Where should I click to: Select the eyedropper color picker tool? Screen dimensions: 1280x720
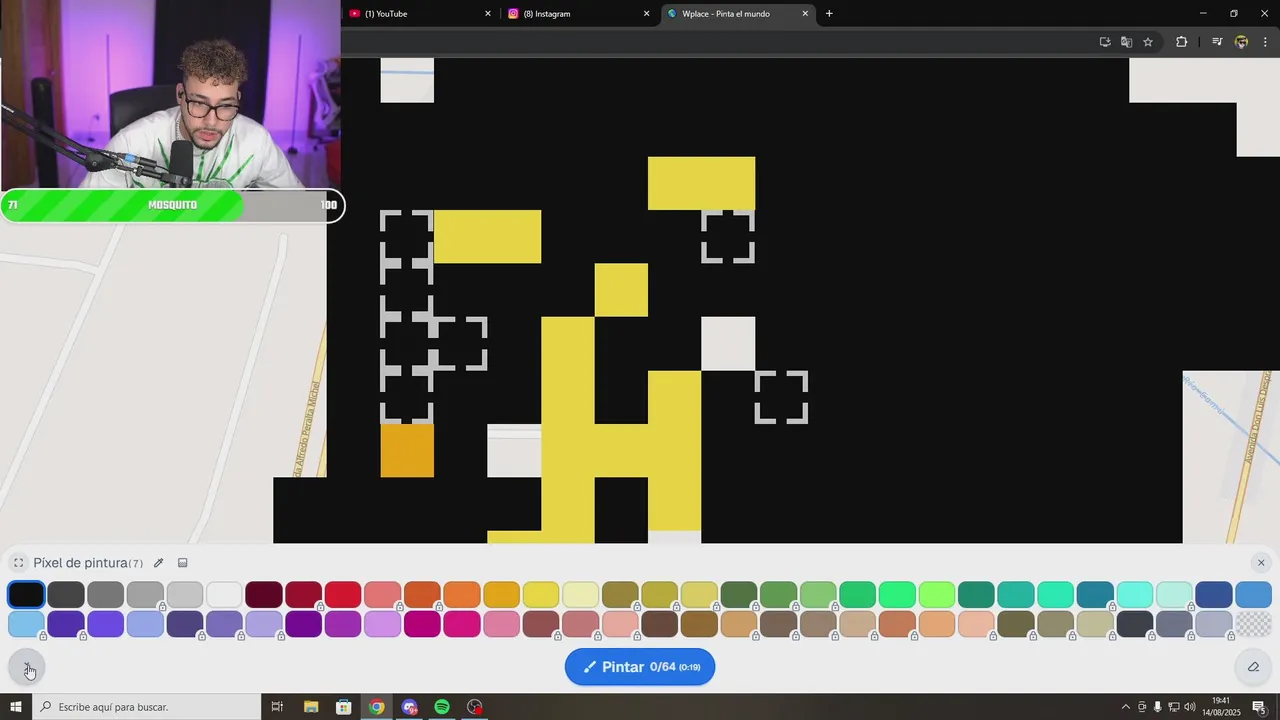158,563
